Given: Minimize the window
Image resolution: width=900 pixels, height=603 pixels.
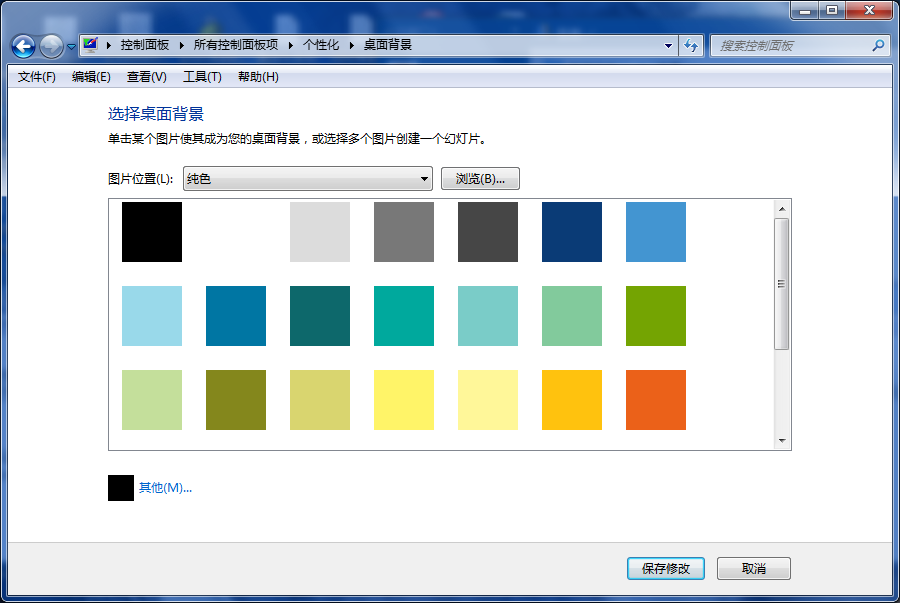Looking at the screenshot, I should (x=805, y=10).
